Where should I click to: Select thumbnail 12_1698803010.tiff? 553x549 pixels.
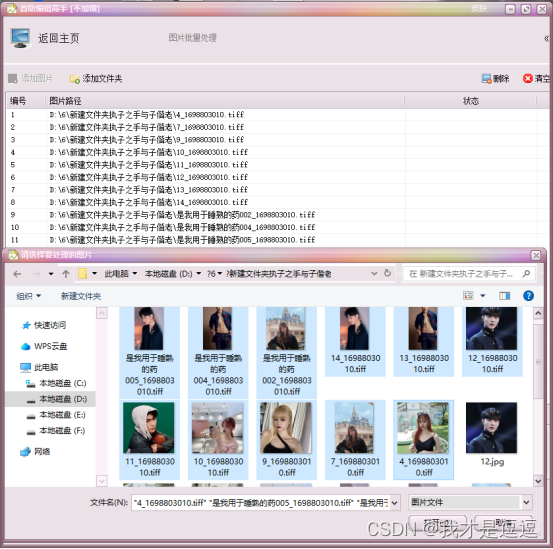click(x=492, y=341)
